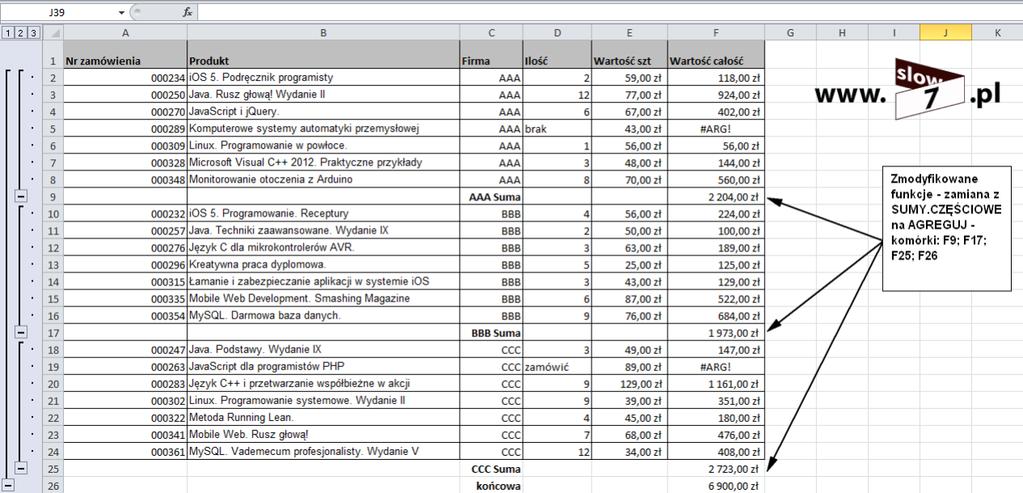Select the 'zamówić' cell in row 19
This screenshot has height=493, width=1023.
coord(557,366)
